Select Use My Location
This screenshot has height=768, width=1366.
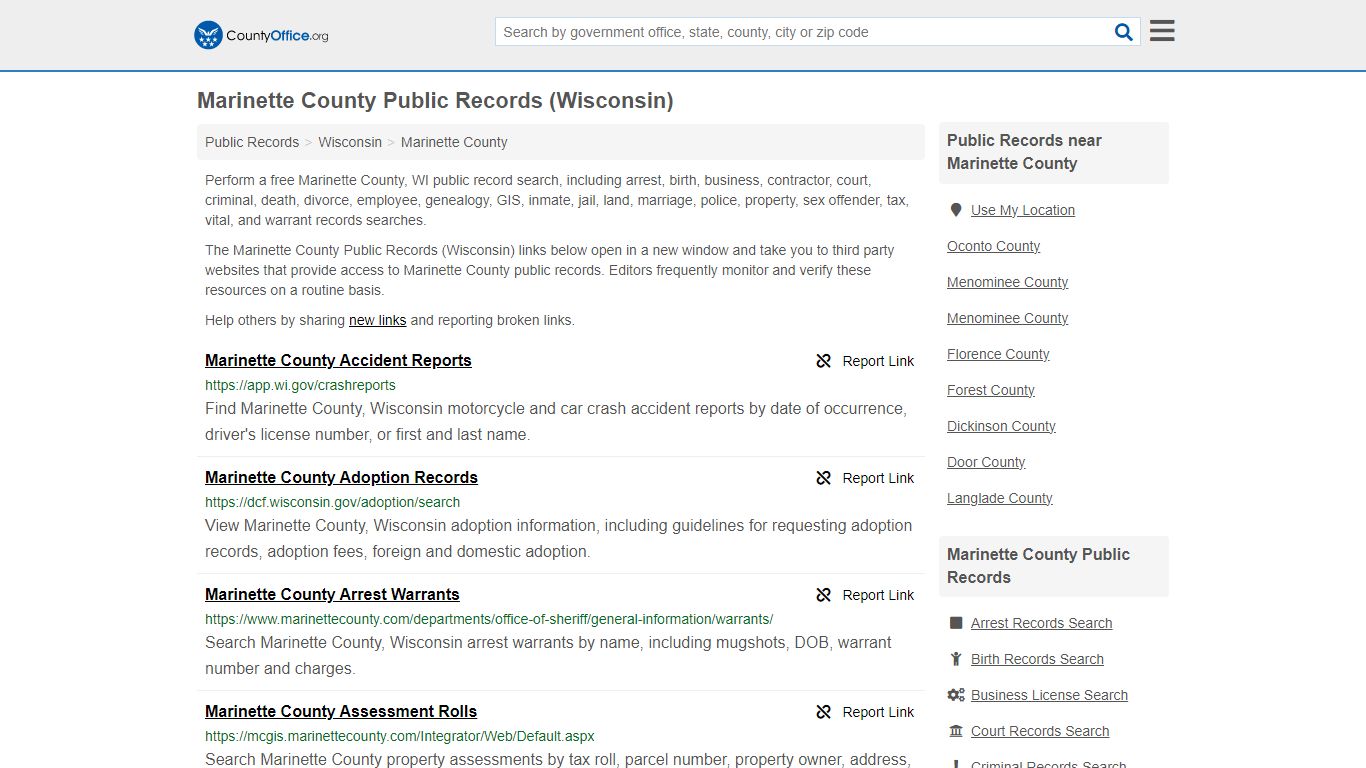point(1023,210)
